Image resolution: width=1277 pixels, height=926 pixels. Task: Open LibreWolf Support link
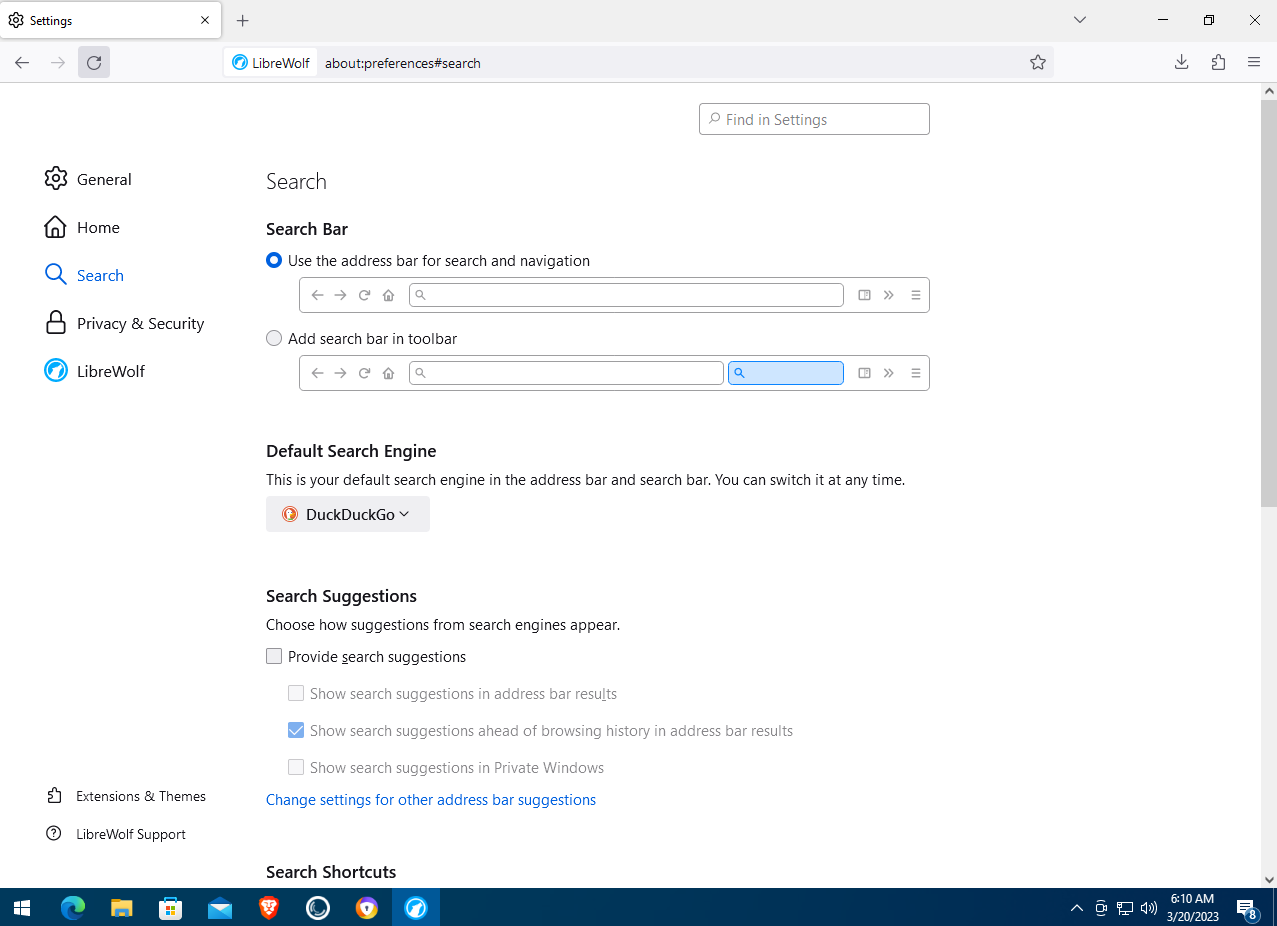(116, 834)
